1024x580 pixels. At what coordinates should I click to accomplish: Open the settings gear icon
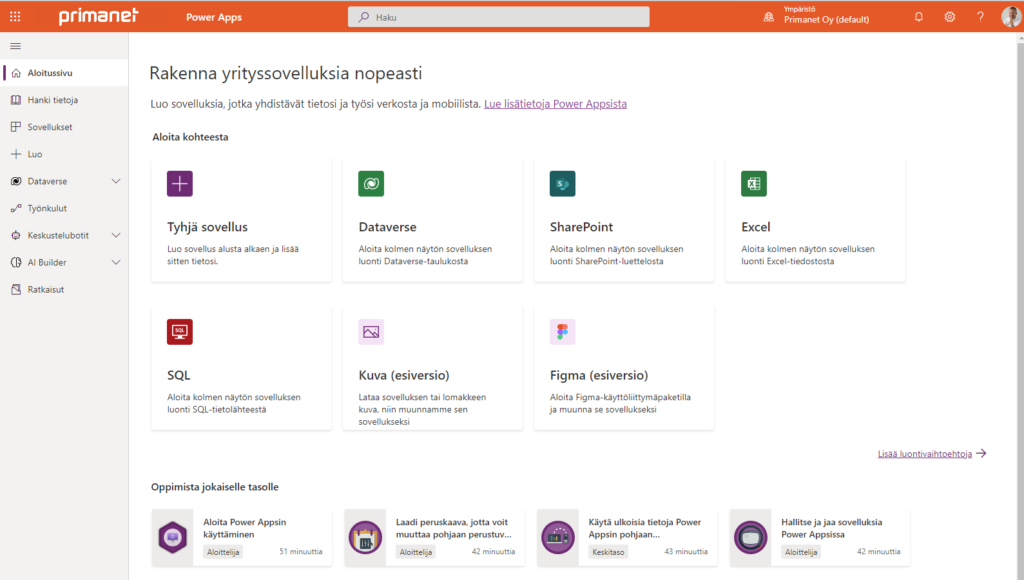pos(949,17)
